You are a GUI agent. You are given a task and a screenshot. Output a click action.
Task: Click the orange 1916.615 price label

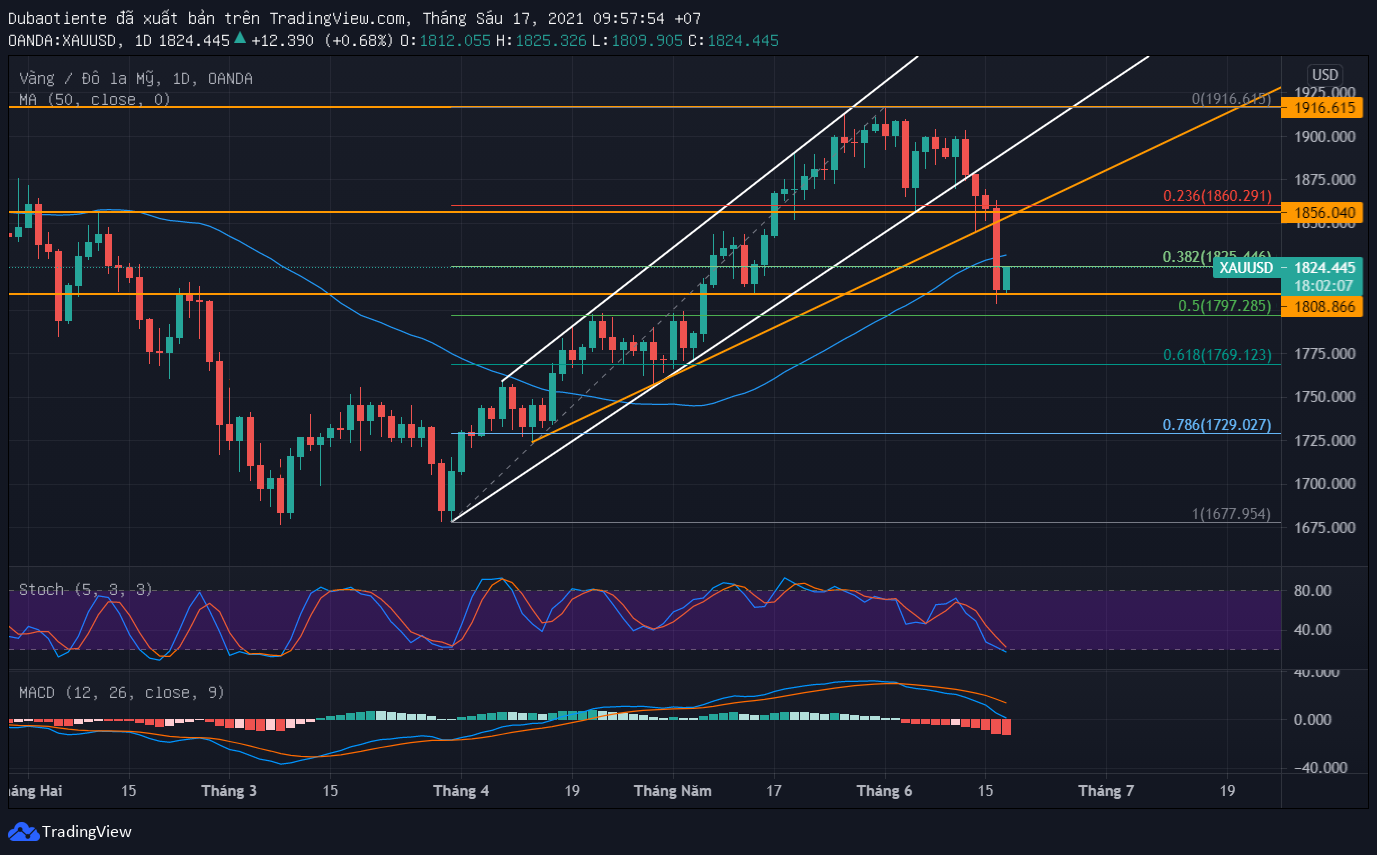(1324, 107)
